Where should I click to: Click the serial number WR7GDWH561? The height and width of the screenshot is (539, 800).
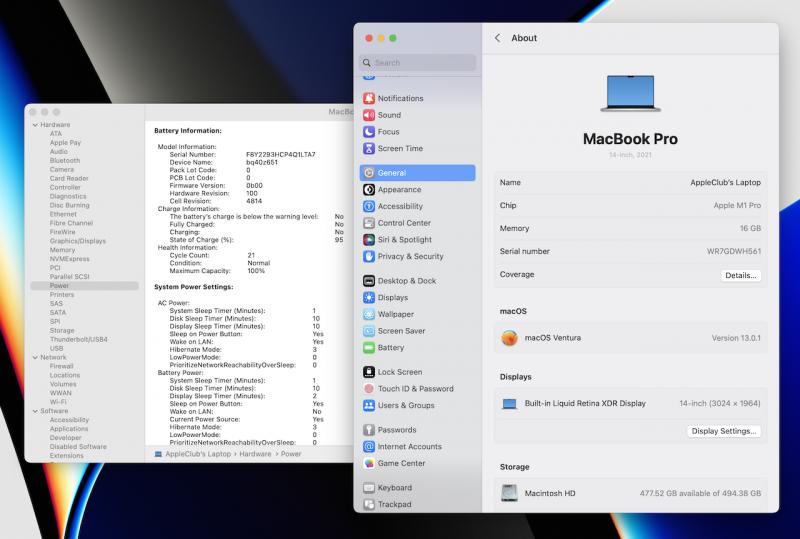(x=734, y=252)
